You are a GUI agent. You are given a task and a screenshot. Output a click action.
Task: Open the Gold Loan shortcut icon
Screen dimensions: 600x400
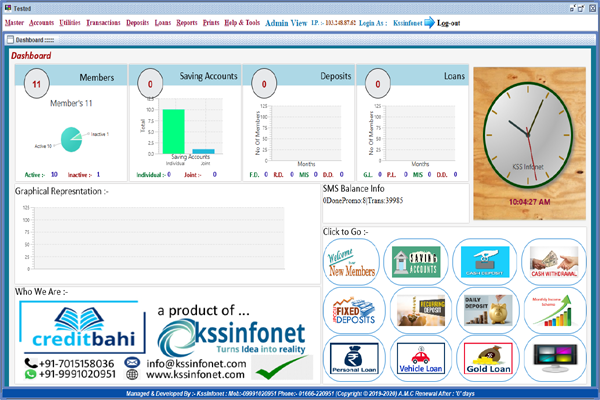[488, 358]
